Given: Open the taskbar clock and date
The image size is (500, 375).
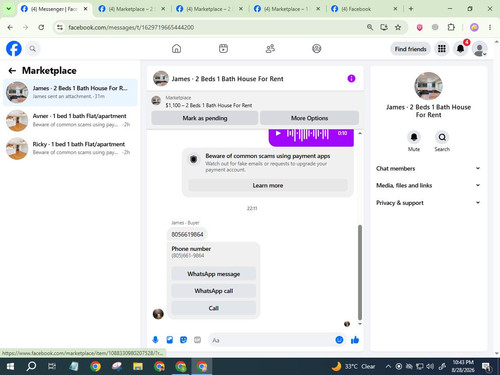Looking at the screenshot, I should pyautogui.click(x=463, y=366).
